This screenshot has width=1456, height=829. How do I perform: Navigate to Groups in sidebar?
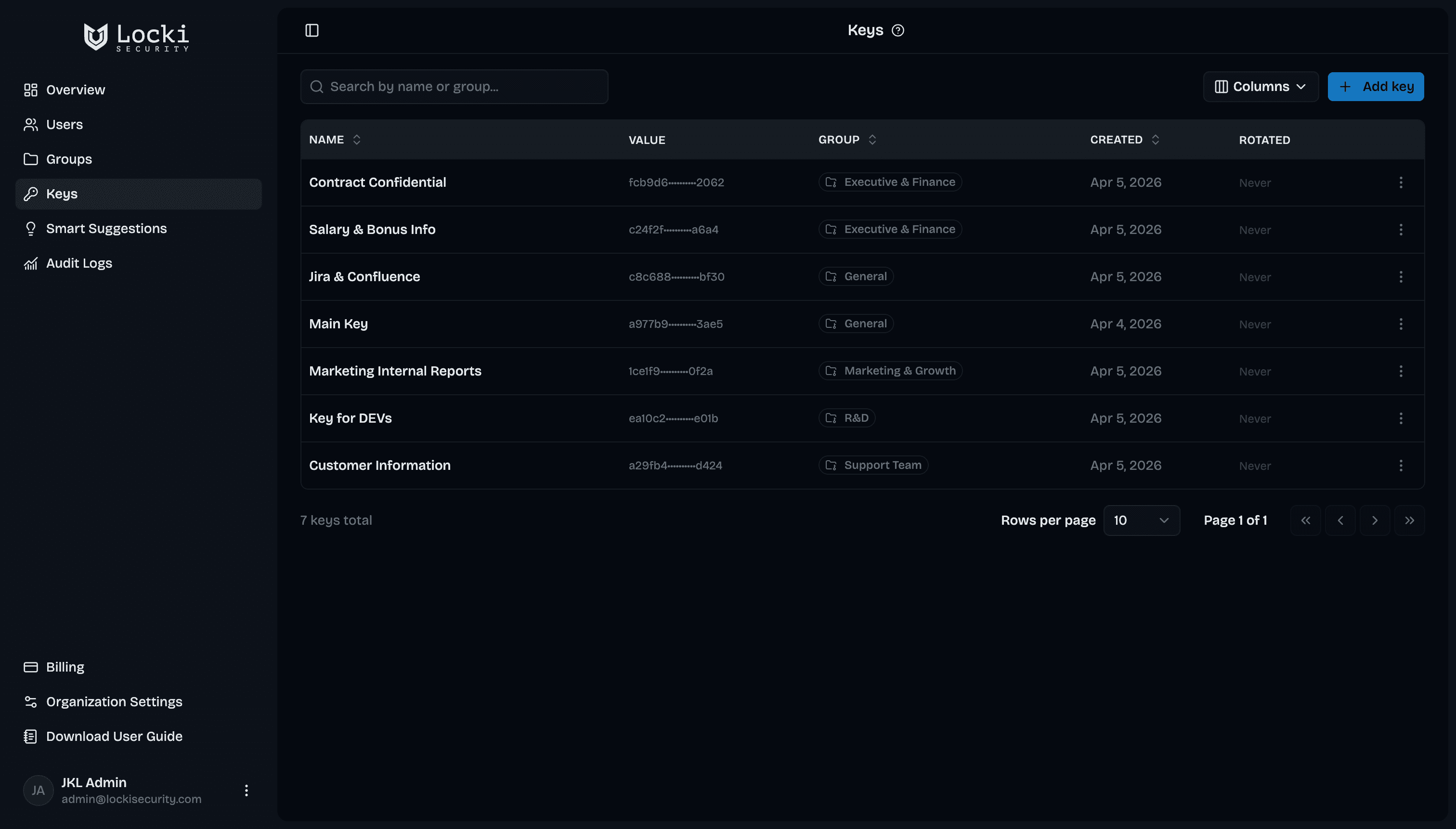click(138, 159)
